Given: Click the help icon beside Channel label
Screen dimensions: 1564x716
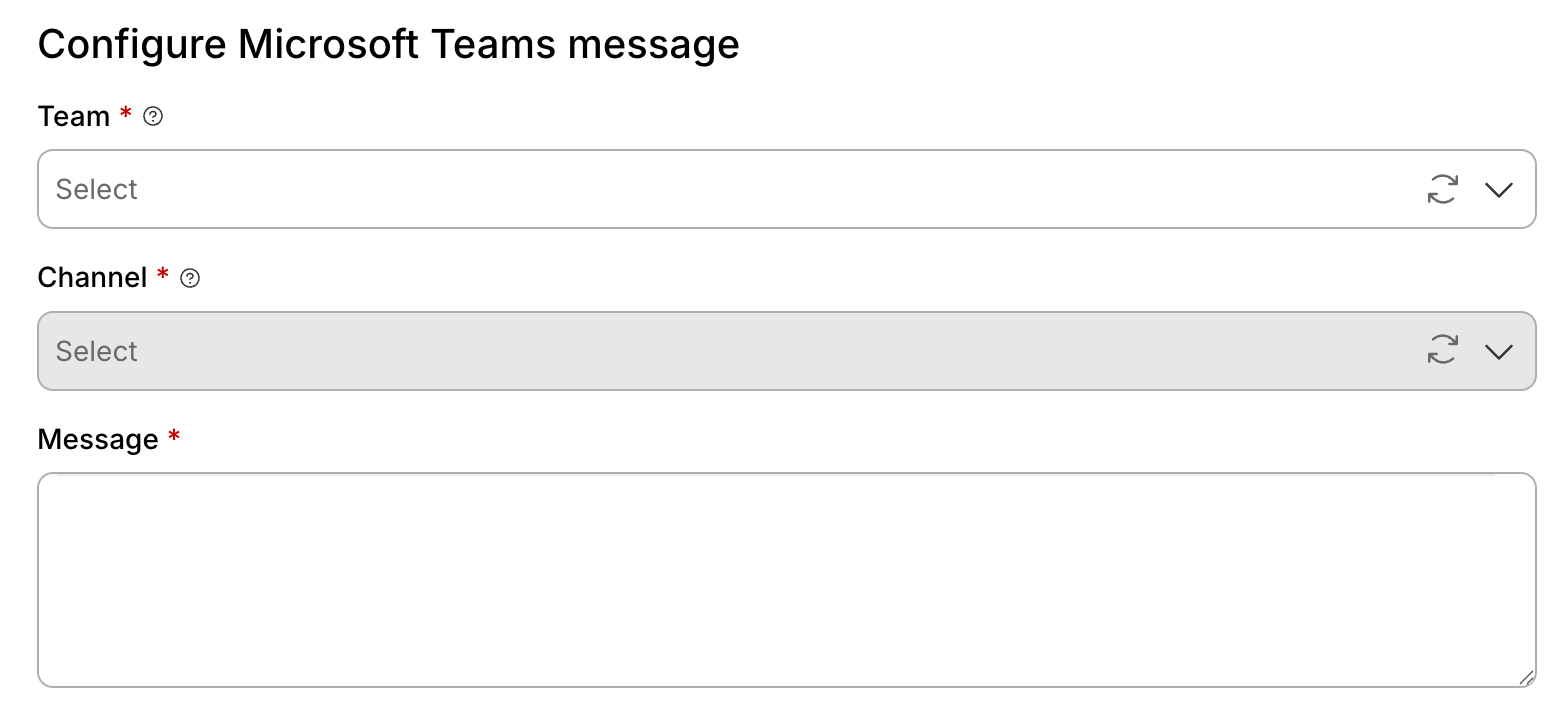Looking at the screenshot, I should tap(190, 279).
